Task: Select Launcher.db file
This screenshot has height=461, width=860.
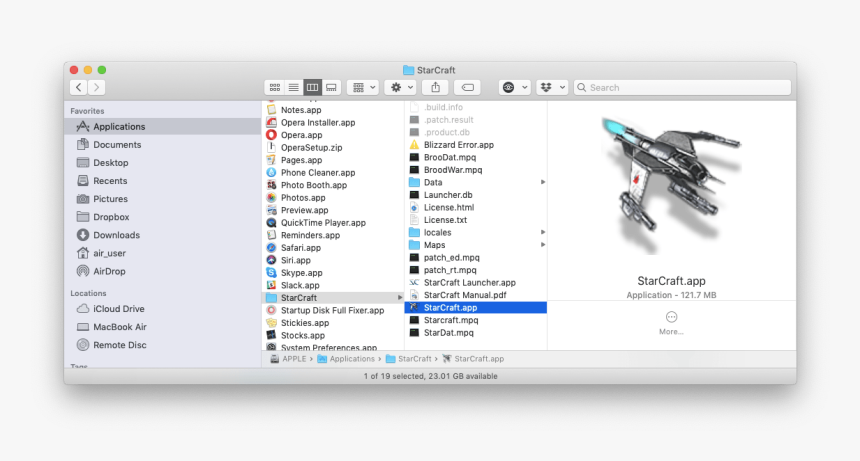Action: coord(476,195)
